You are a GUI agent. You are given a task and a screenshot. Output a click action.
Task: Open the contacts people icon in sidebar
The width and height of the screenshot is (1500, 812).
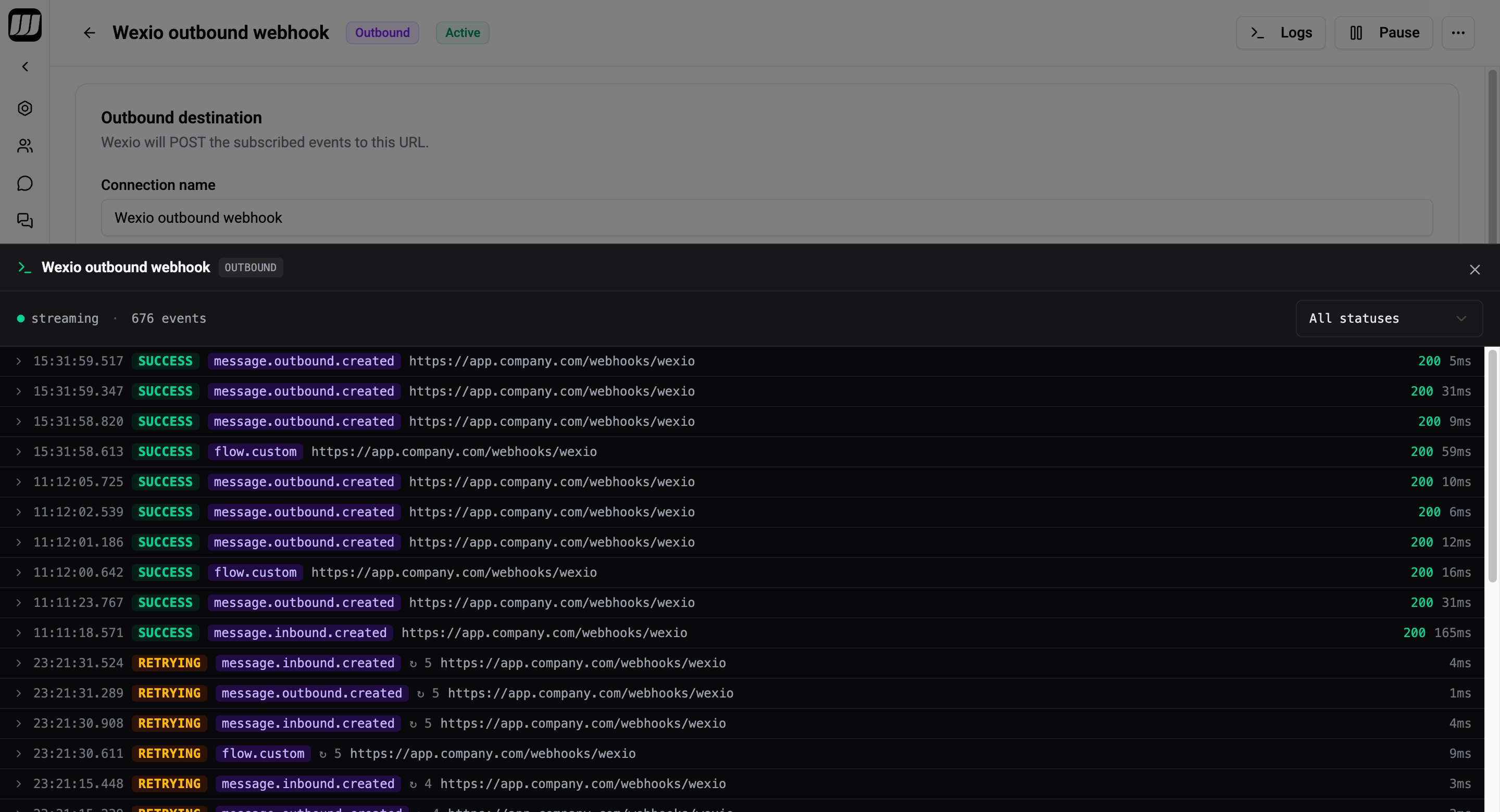tap(25, 146)
